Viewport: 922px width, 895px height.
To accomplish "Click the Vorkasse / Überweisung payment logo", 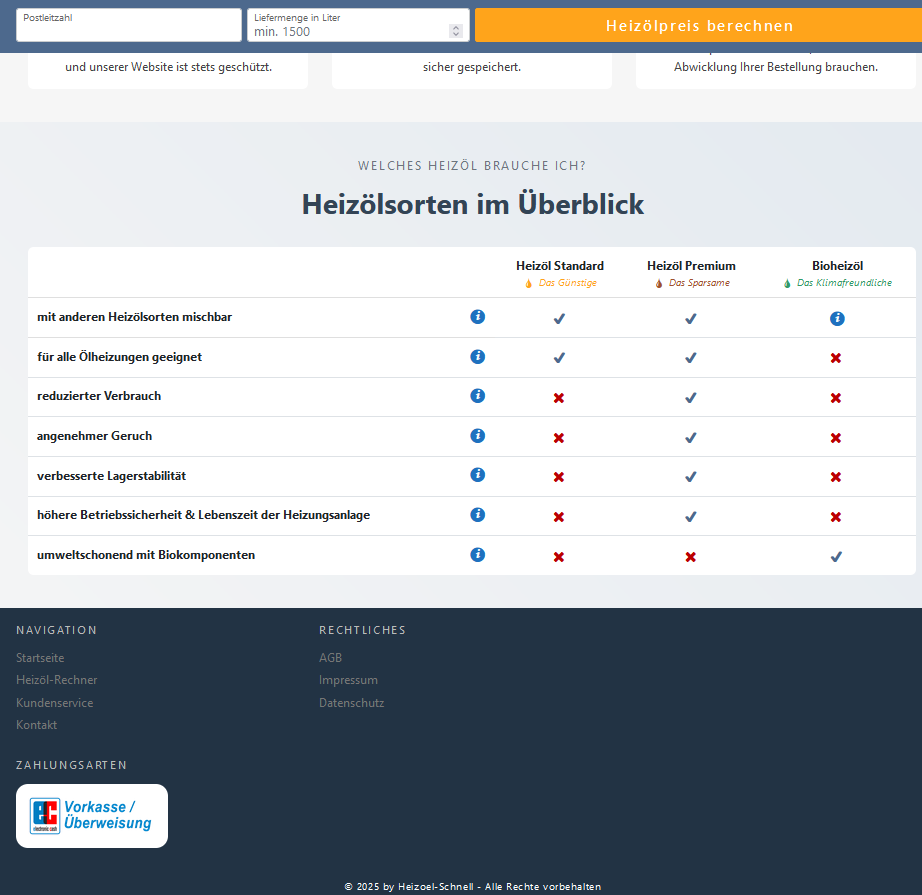I will pyautogui.click(x=92, y=816).
